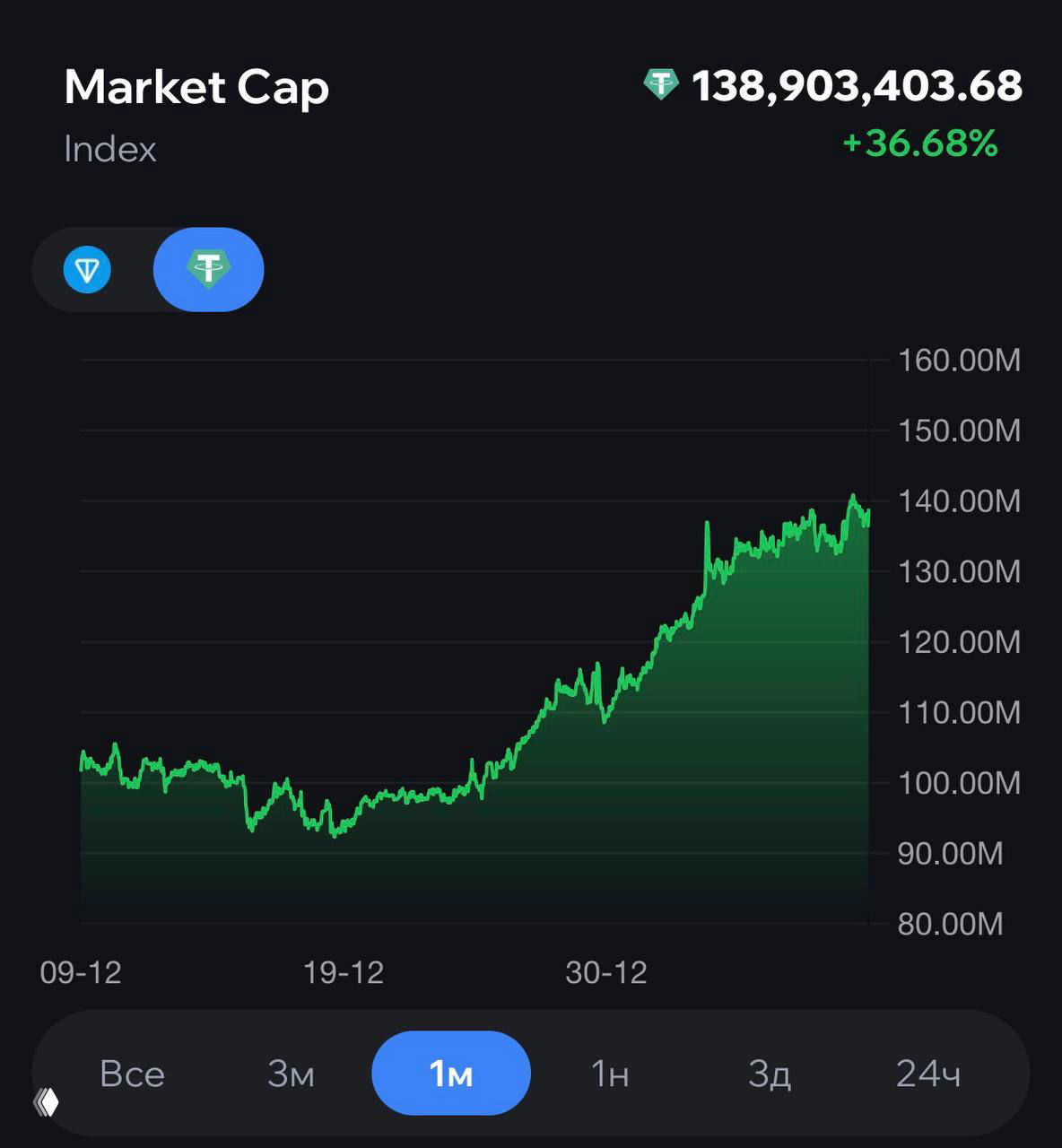The height and width of the screenshot is (1148, 1062).
Task: Click the 138,903,403.68 market cap value
Action: pos(857,86)
